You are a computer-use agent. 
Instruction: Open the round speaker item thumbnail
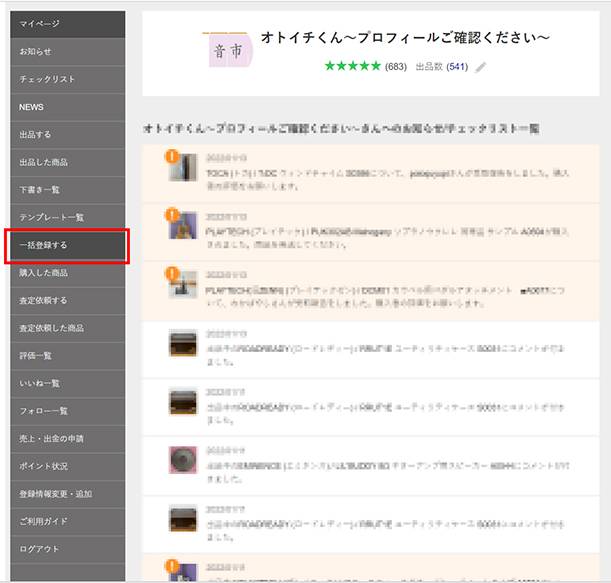coord(182,461)
